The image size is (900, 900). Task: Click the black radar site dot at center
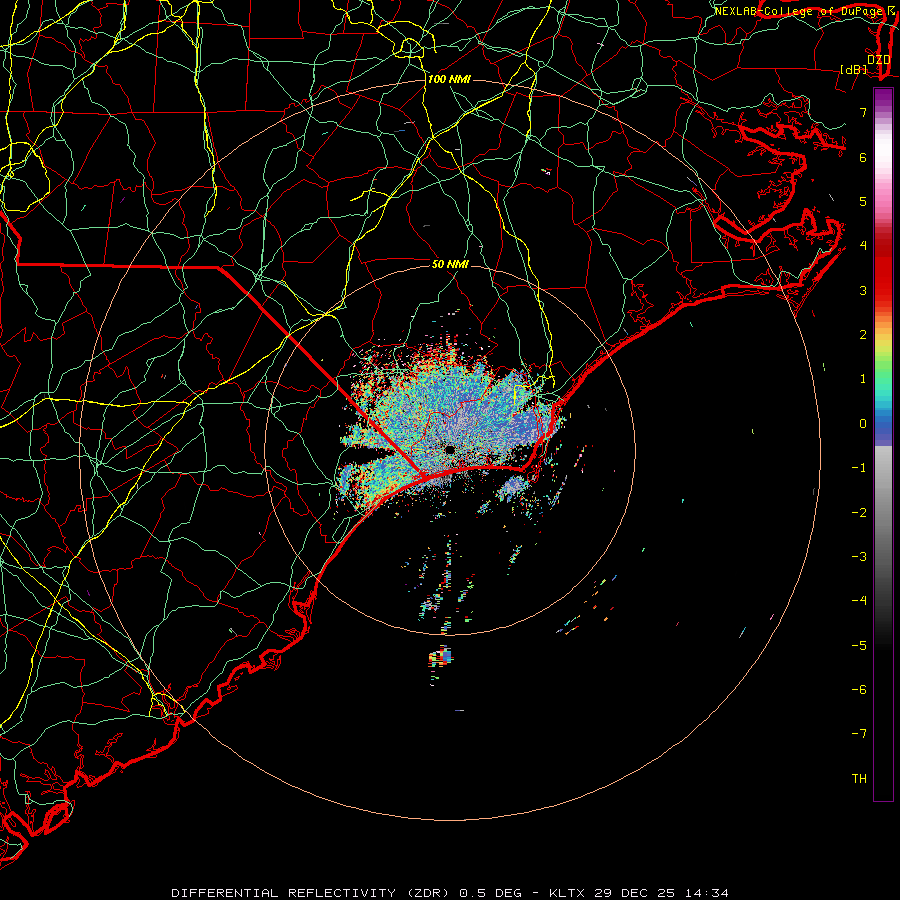coord(449,449)
